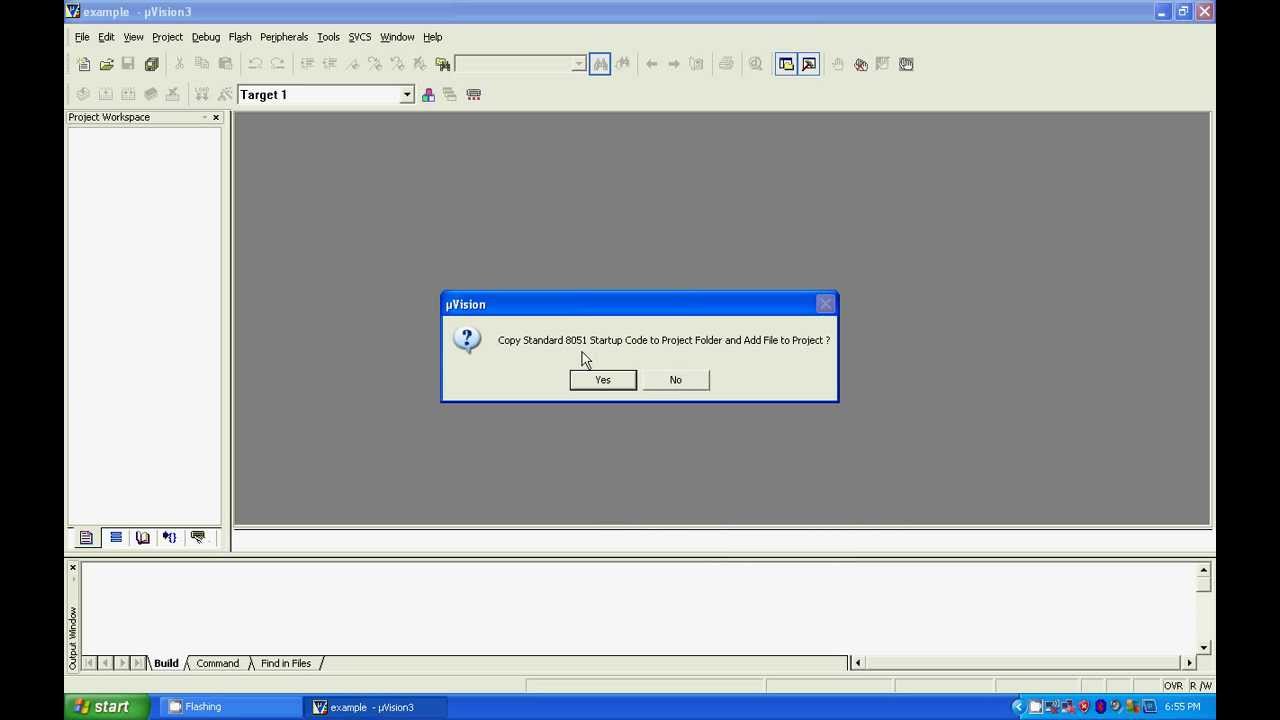Click the system tray clock 6:55 PM
This screenshot has height=720, width=1280.
[1182, 707]
